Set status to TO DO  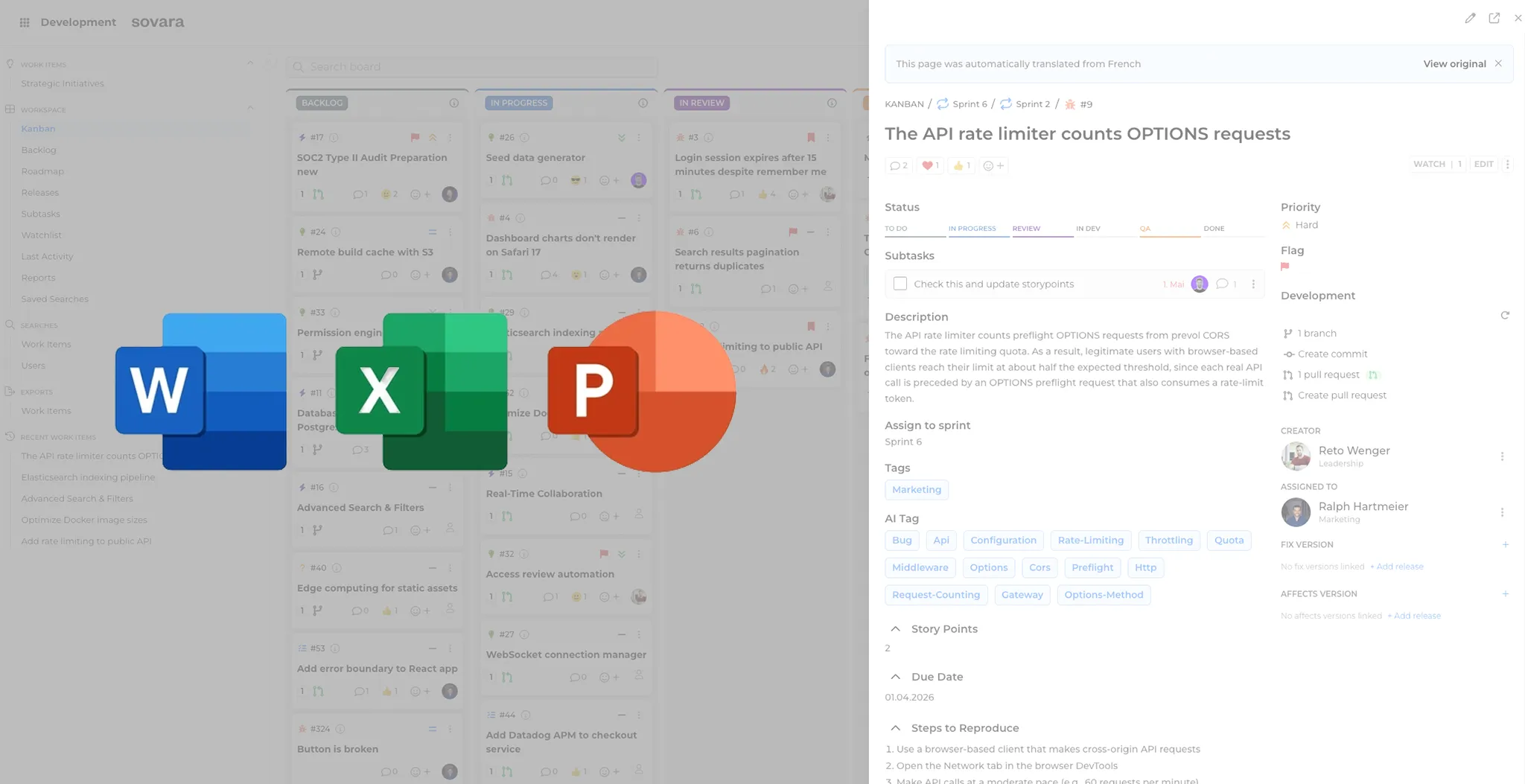point(915,229)
